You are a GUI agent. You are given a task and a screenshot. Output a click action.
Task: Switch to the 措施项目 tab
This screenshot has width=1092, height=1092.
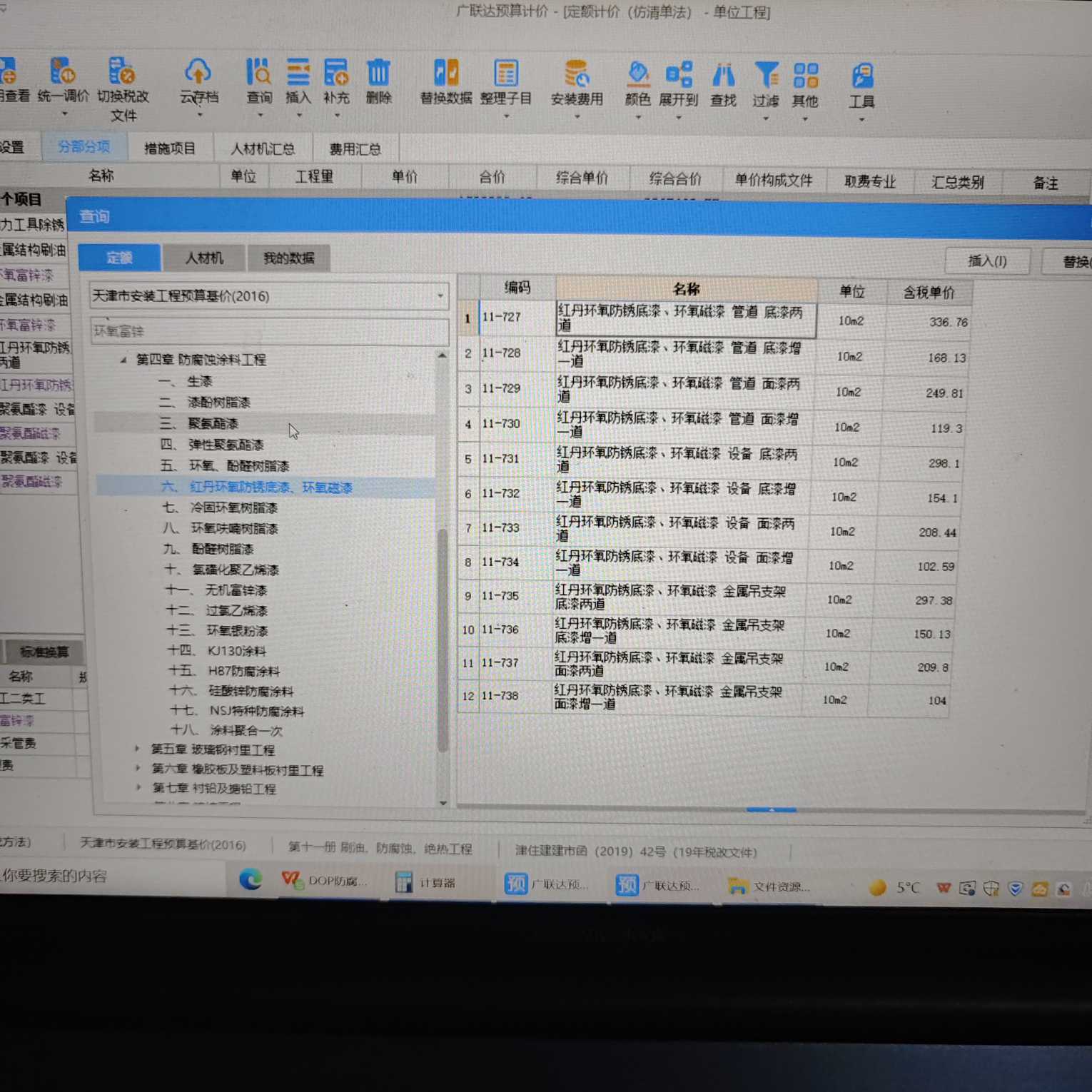[170, 148]
